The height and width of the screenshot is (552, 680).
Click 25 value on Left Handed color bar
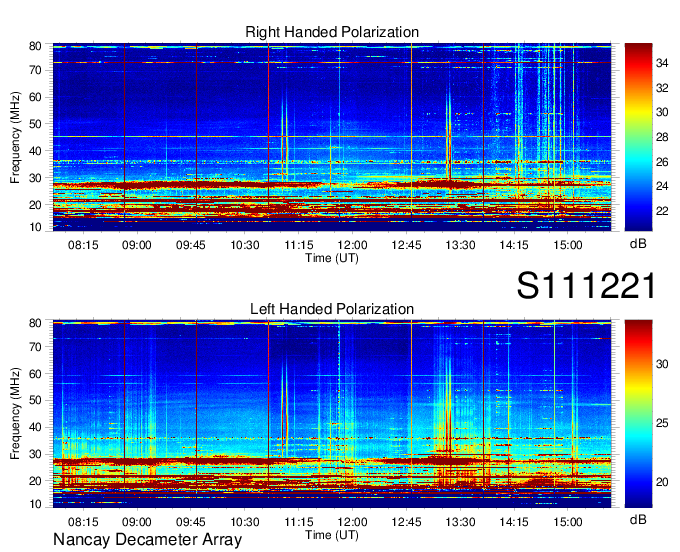(662, 423)
